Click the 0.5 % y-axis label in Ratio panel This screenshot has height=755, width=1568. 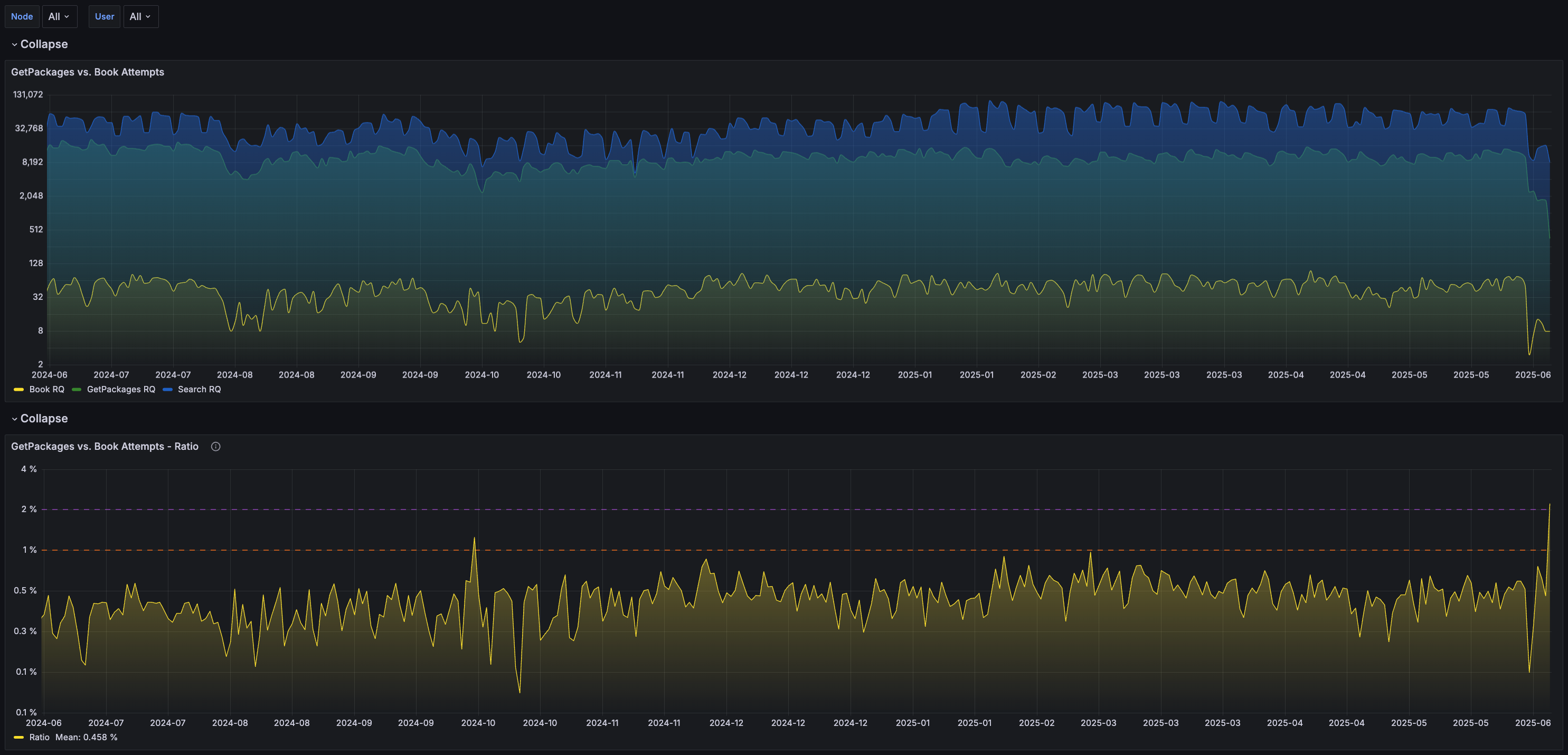[25, 591]
